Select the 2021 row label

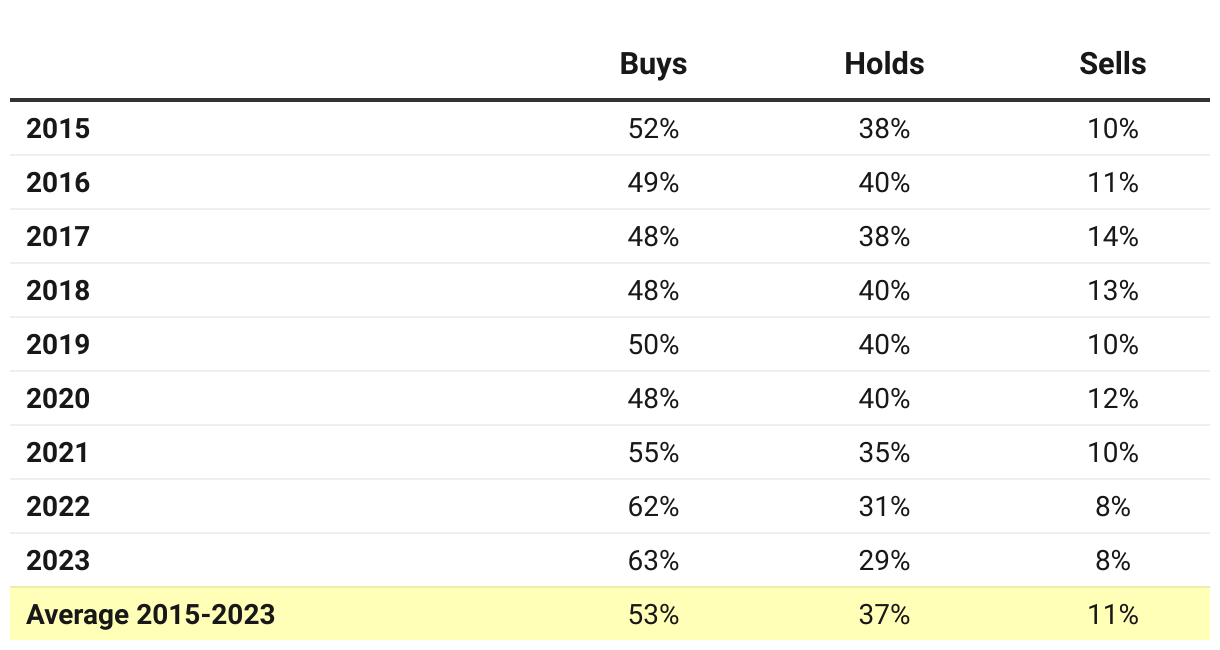tap(58, 453)
